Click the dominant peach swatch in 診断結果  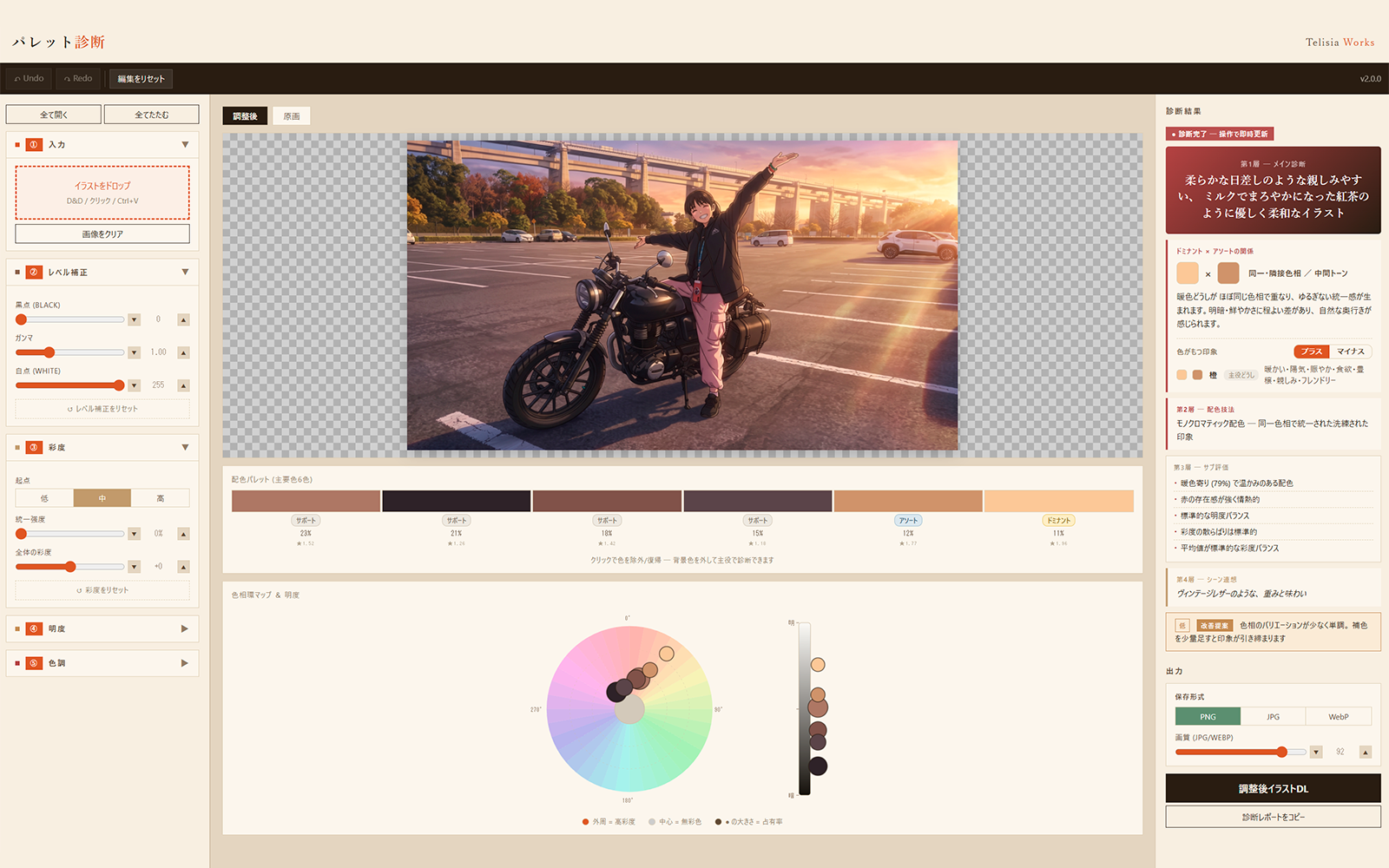pos(1188,273)
